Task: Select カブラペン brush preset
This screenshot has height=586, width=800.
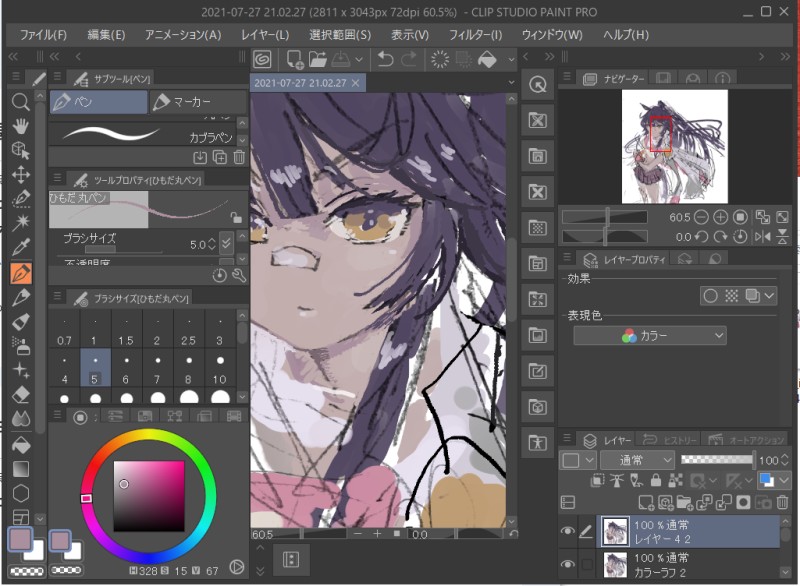Action: pyautogui.click(x=142, y=135)
